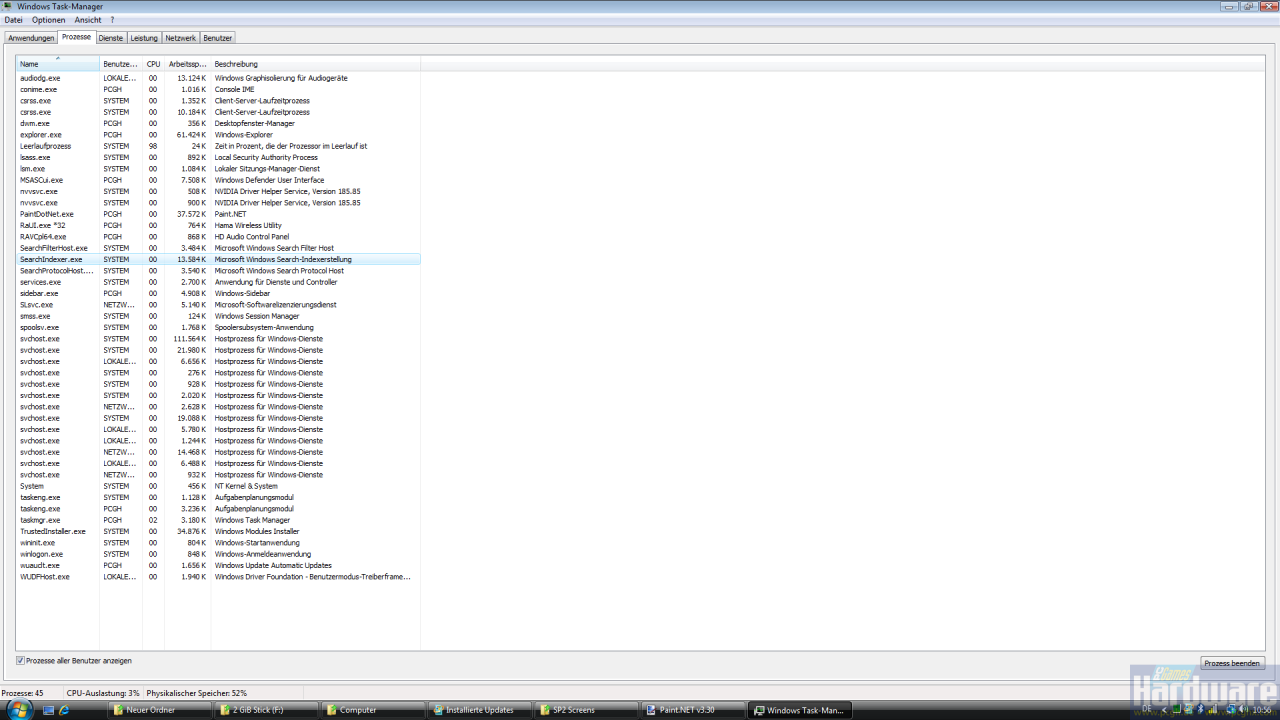The image size is (1280, 720).
Task: Expand hidden tray icons arrow
Action: coord(1164,709)
